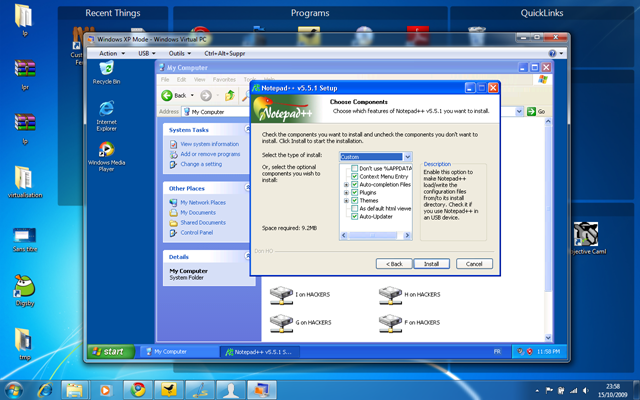The height and width of the screenshot is (400, 640).
Task: Switch to My Computer in XP taskbar
Action: pyautogui.click(x=178, y=351)
